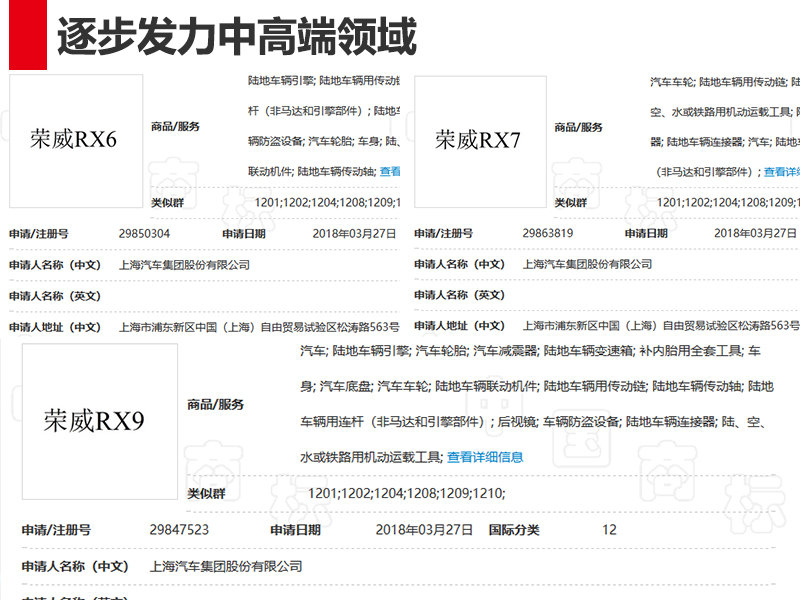The image size is (800, 600).
Task: Click RX7 goods line starting 汽车车轮
Action: pyautogui.click(x=725, y=82)
